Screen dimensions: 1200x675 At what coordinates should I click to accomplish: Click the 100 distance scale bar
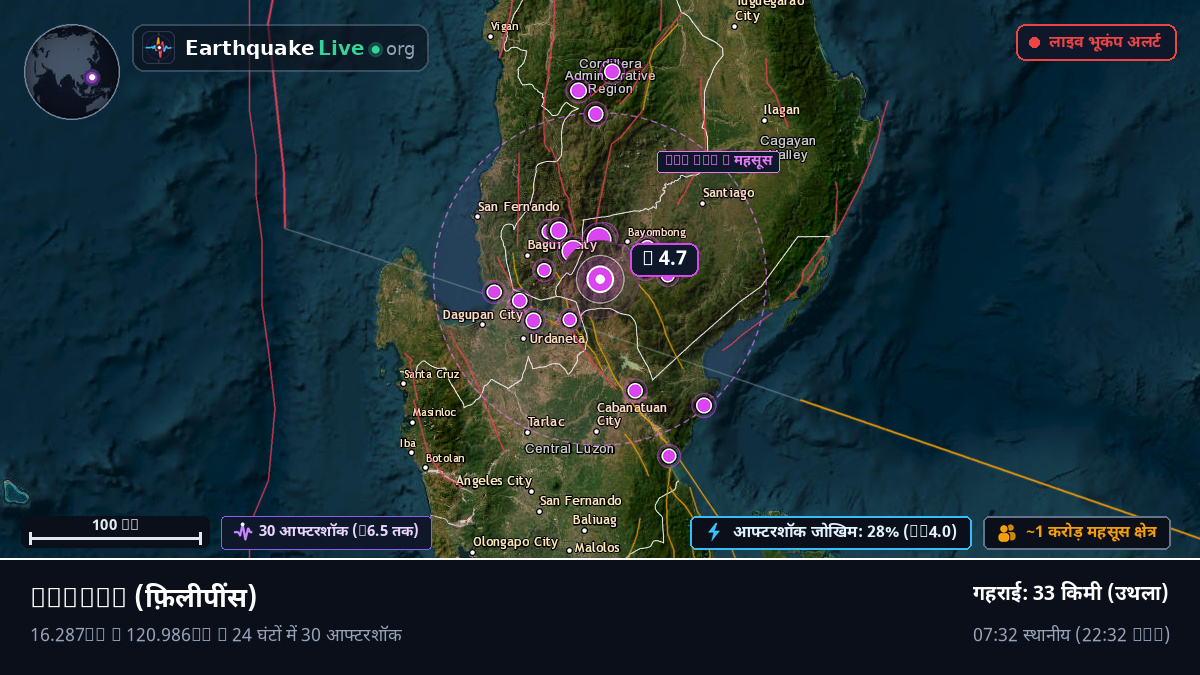pos(116,532)
